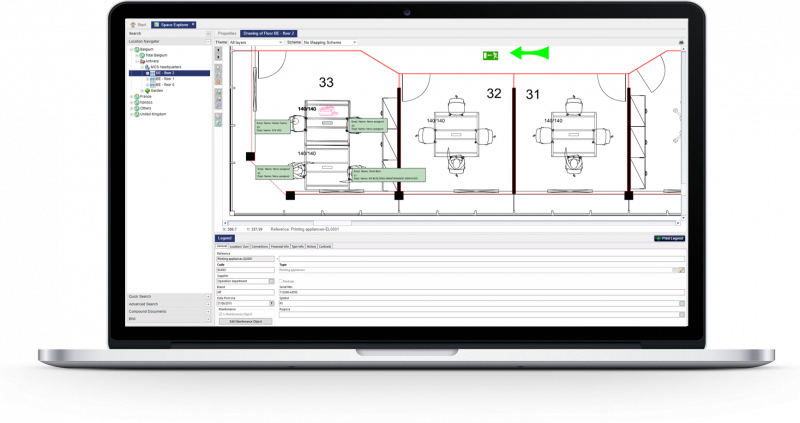
Task: Click room number 33 on floor plan
Action: (326, 82)
